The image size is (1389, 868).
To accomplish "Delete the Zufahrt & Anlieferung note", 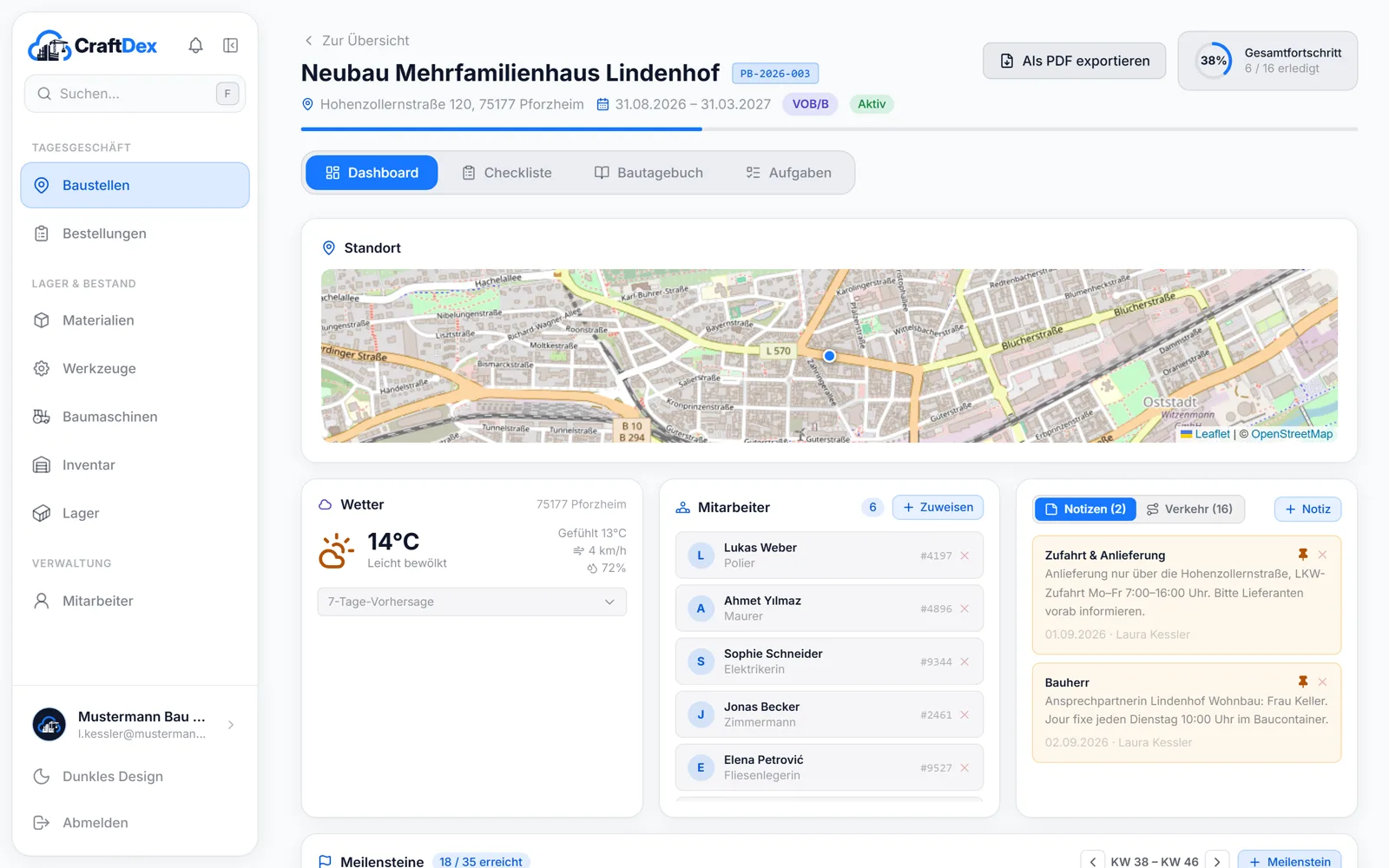I will click(1323, 555).
